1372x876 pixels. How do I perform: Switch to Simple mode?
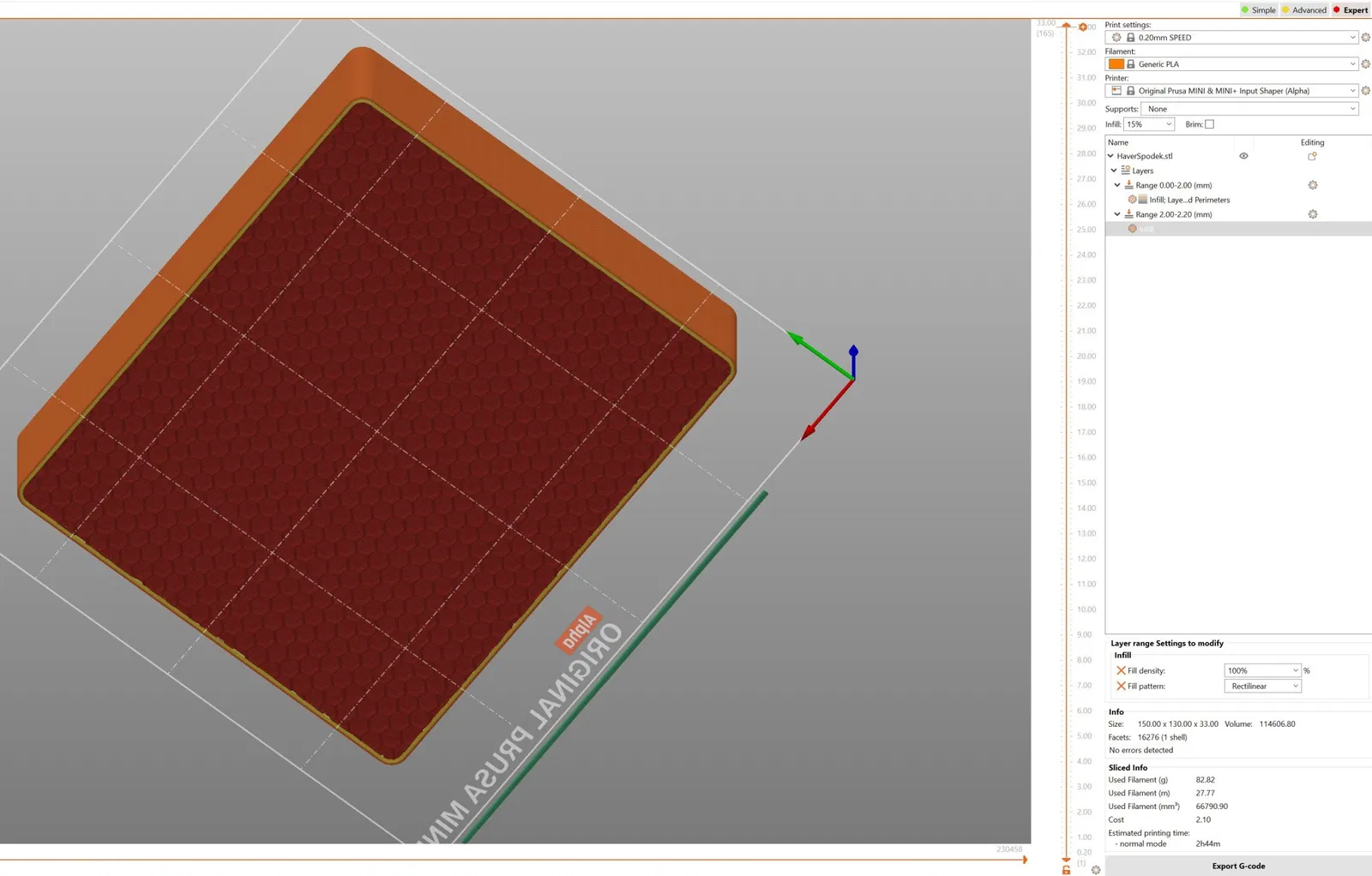1258,10
